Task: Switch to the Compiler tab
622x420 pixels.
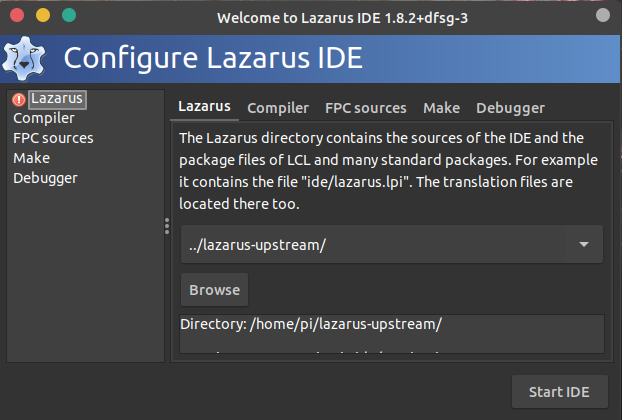Action: click(x=278, y=108)
